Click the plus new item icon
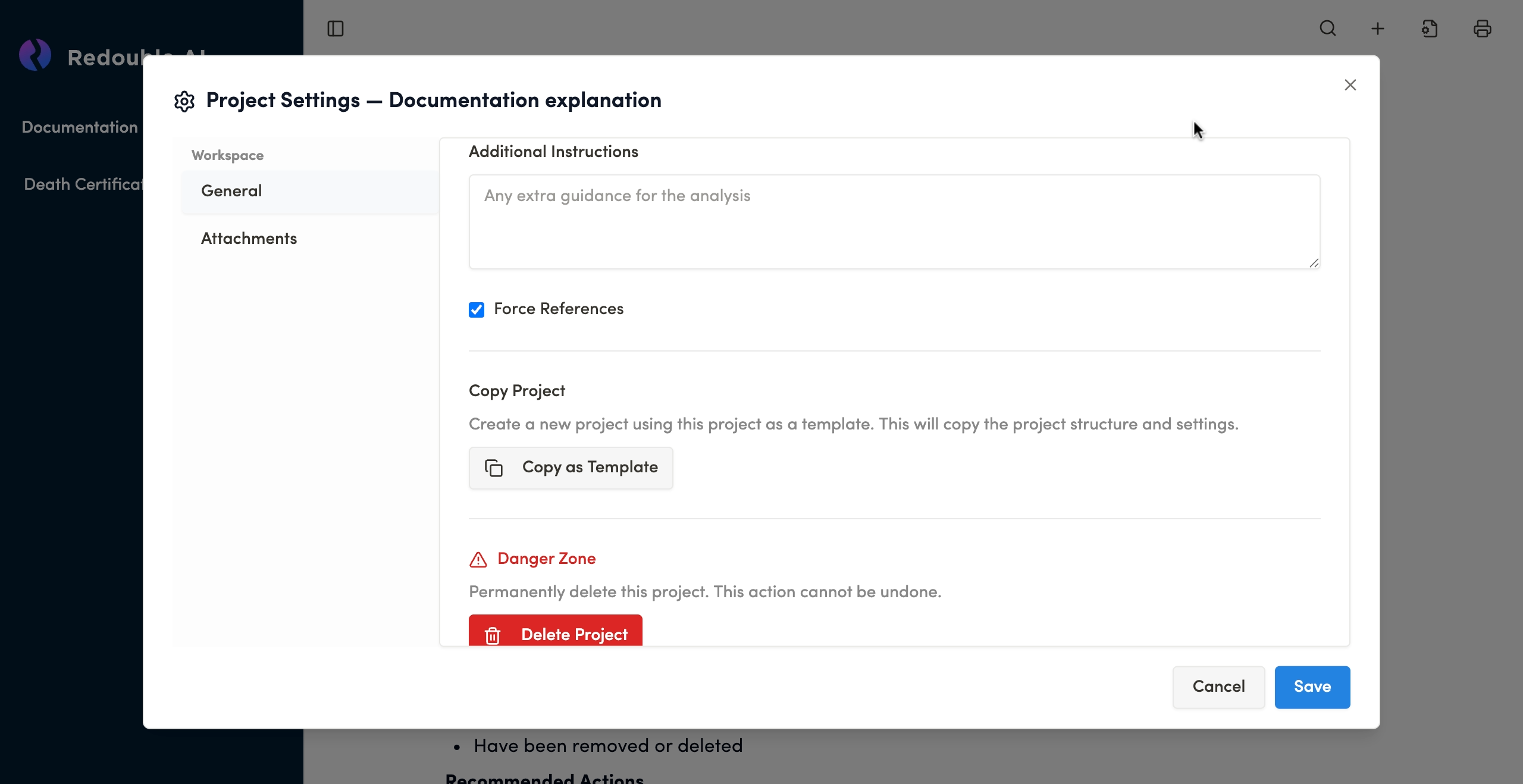Viewport: 1523px width, 784px height. coord(1378,29)
